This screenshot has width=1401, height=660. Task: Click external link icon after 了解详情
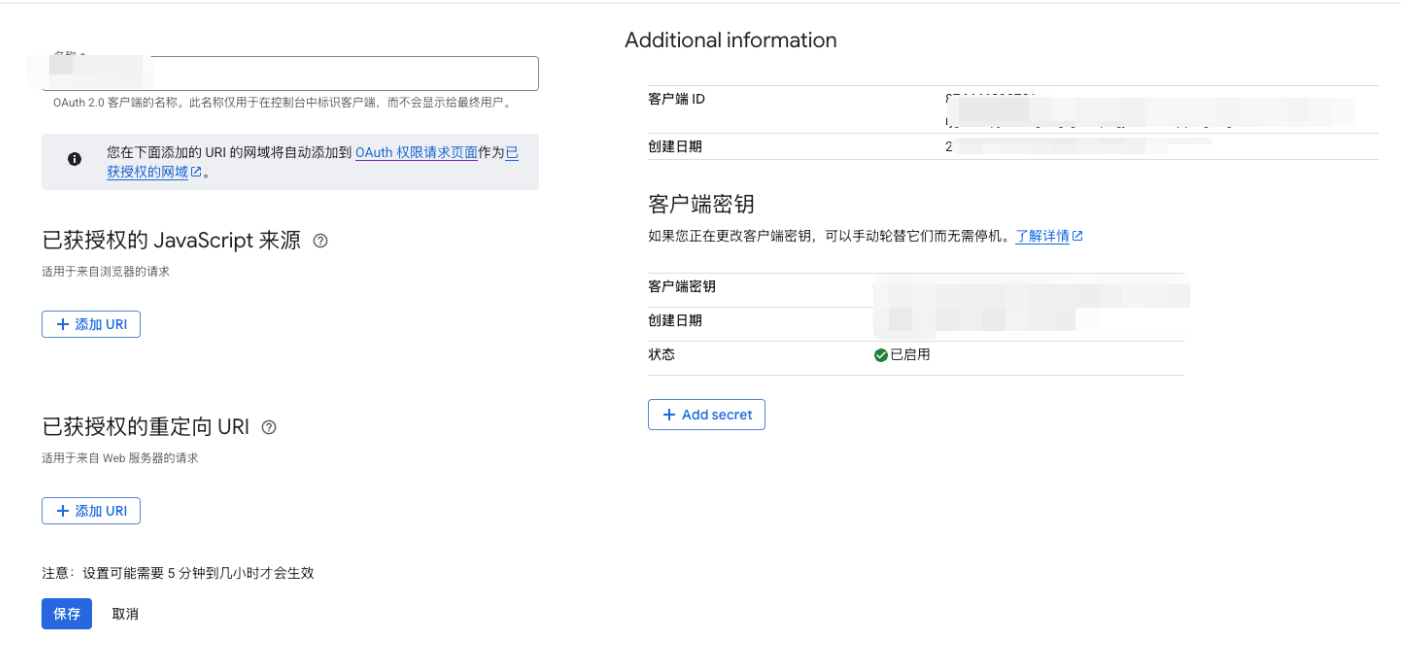[x=1078, y=237]
